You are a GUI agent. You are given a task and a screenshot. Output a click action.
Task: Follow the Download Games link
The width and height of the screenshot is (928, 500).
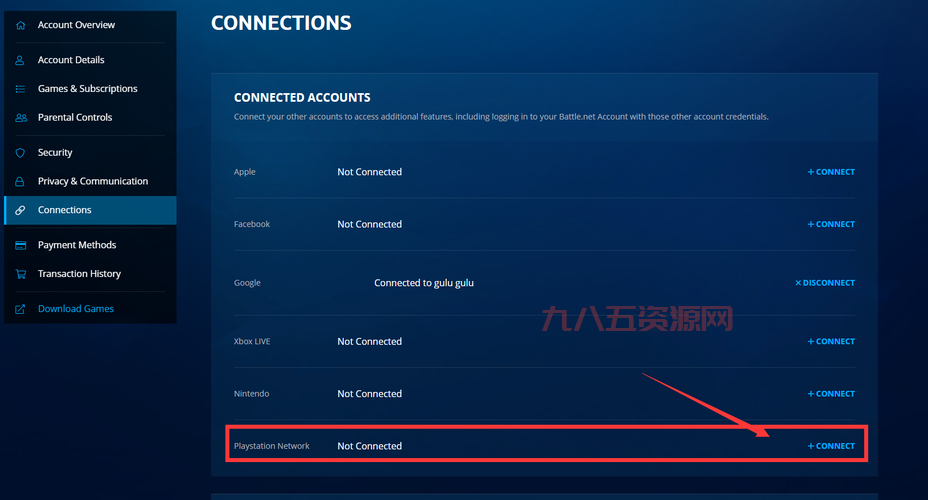[76, 309]
